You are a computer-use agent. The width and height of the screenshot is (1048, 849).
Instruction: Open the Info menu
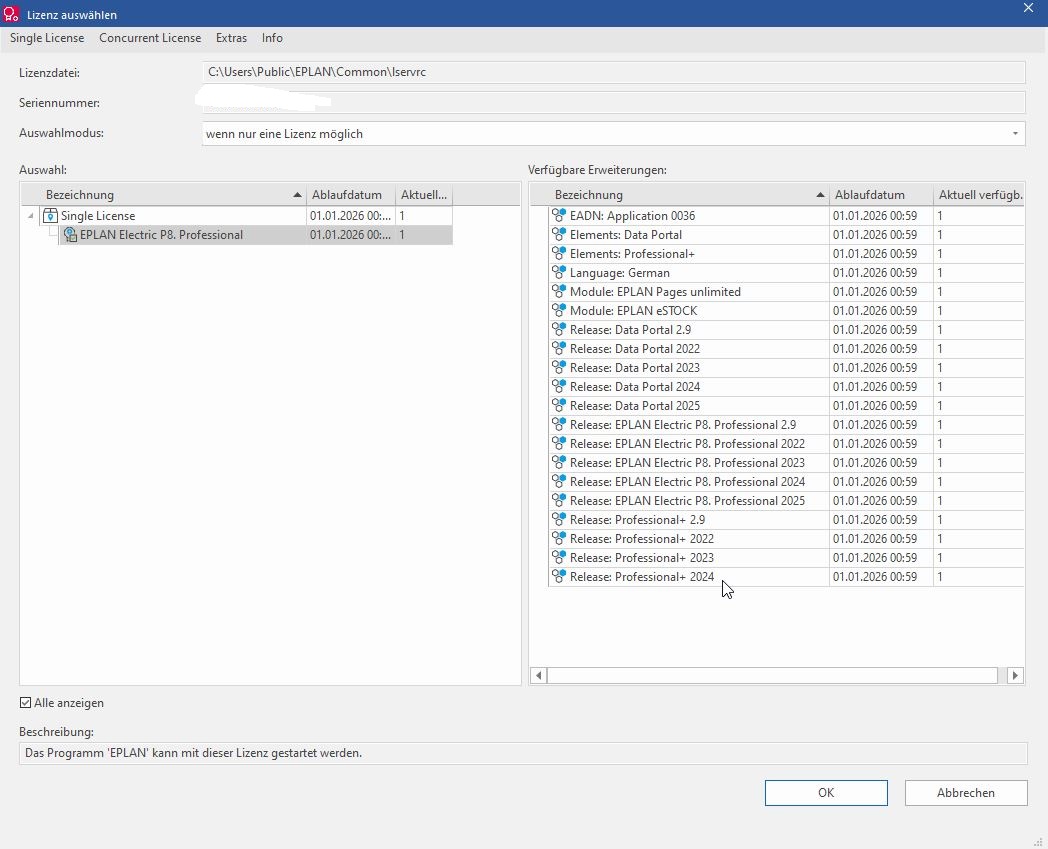click(272, 38)
